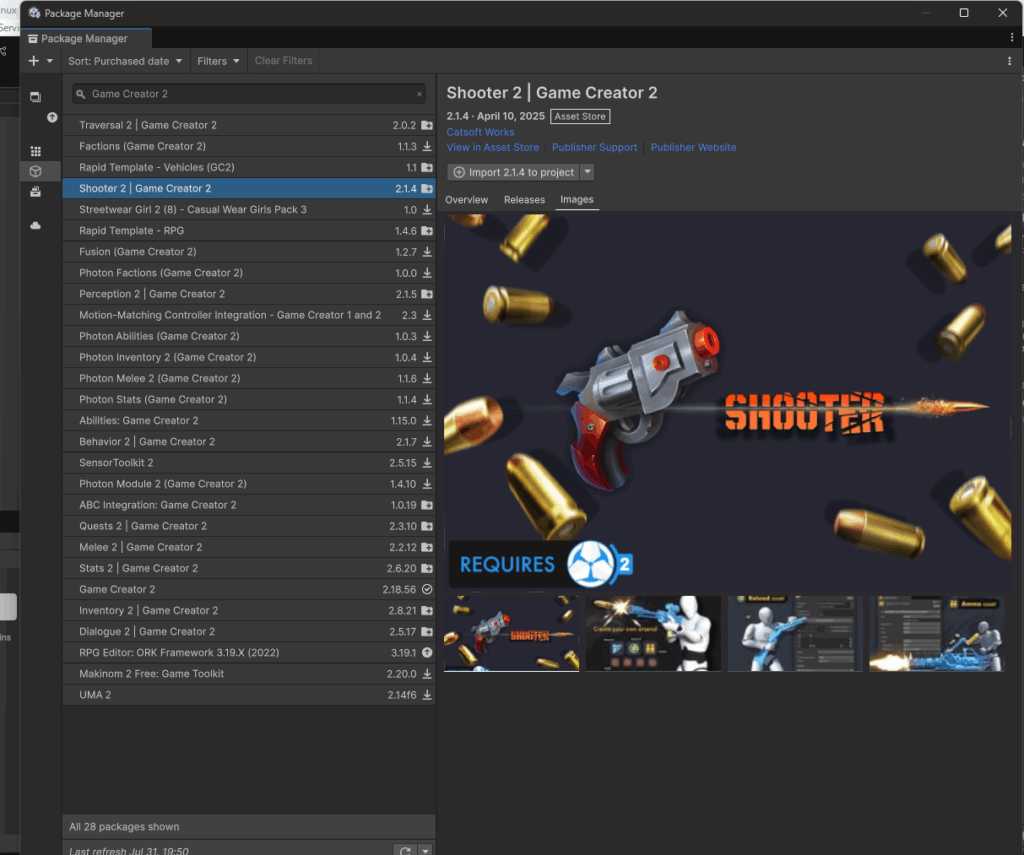Open the Sort: Purchased date dropdown
Screen dimensions: 1024x855
point(125,61)
